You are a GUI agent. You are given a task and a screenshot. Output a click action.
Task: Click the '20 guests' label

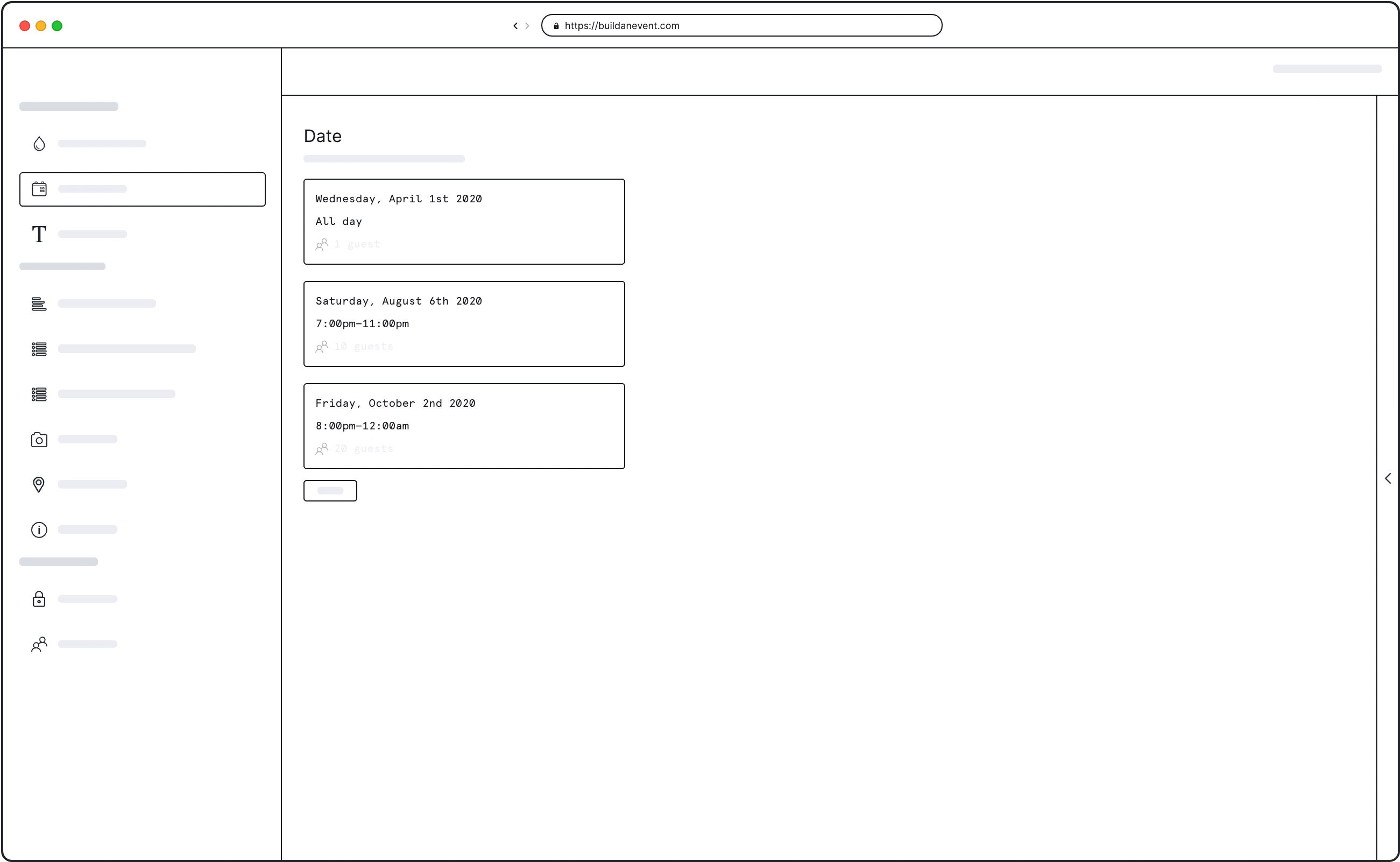pyautogui.click(x=364, y=449)
